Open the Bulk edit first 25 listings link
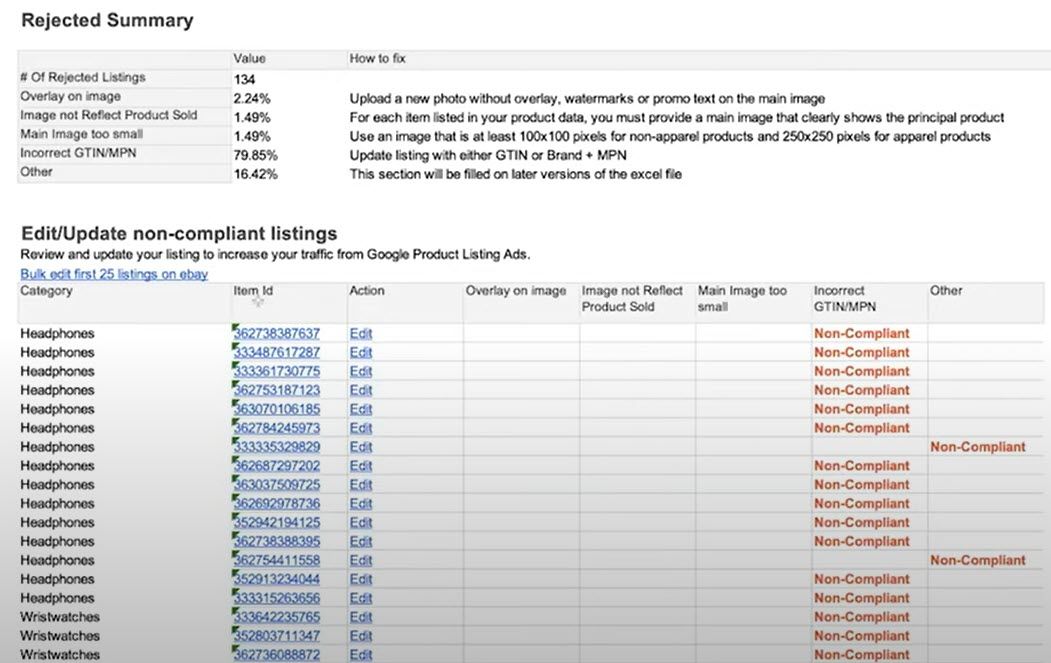 pos(114,274)
